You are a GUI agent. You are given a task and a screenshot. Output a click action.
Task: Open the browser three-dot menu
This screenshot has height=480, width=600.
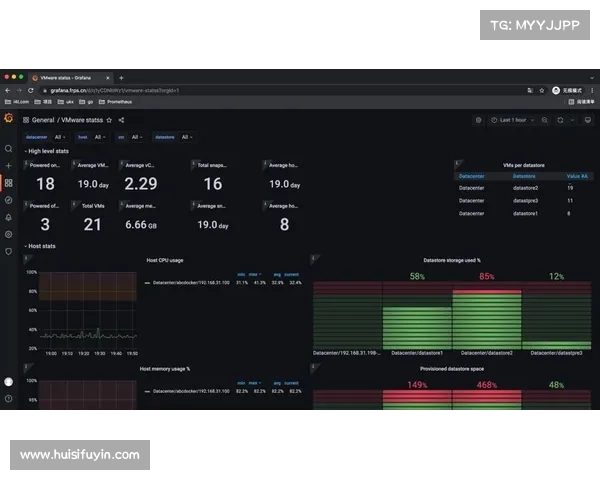(592, 91)
